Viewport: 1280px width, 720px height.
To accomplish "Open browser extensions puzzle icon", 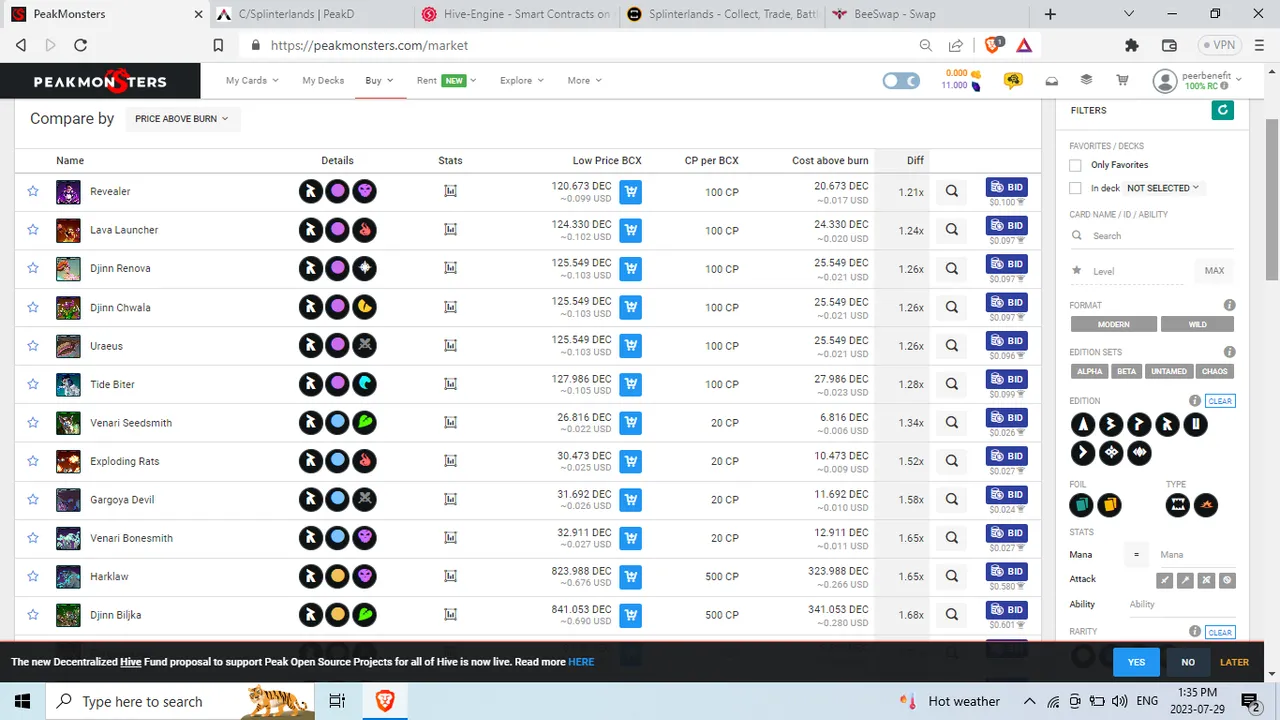I will pyautogui.click(x=1132, y=45).
